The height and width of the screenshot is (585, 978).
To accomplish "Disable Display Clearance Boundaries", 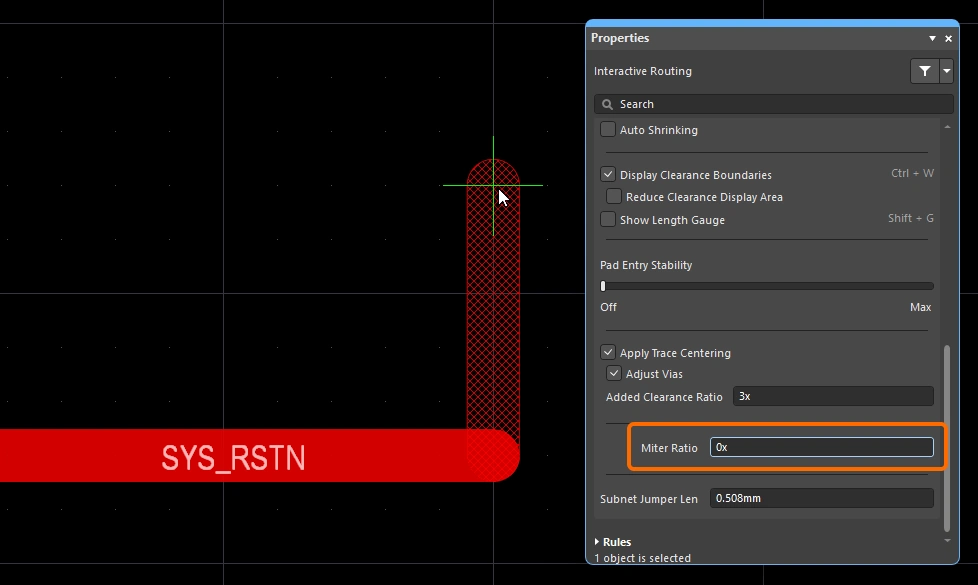I will coord(608,175).
